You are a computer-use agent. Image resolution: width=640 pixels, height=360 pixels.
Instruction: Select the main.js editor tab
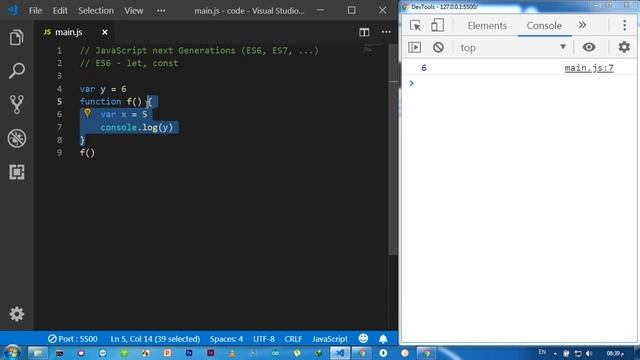pos(68,32)
